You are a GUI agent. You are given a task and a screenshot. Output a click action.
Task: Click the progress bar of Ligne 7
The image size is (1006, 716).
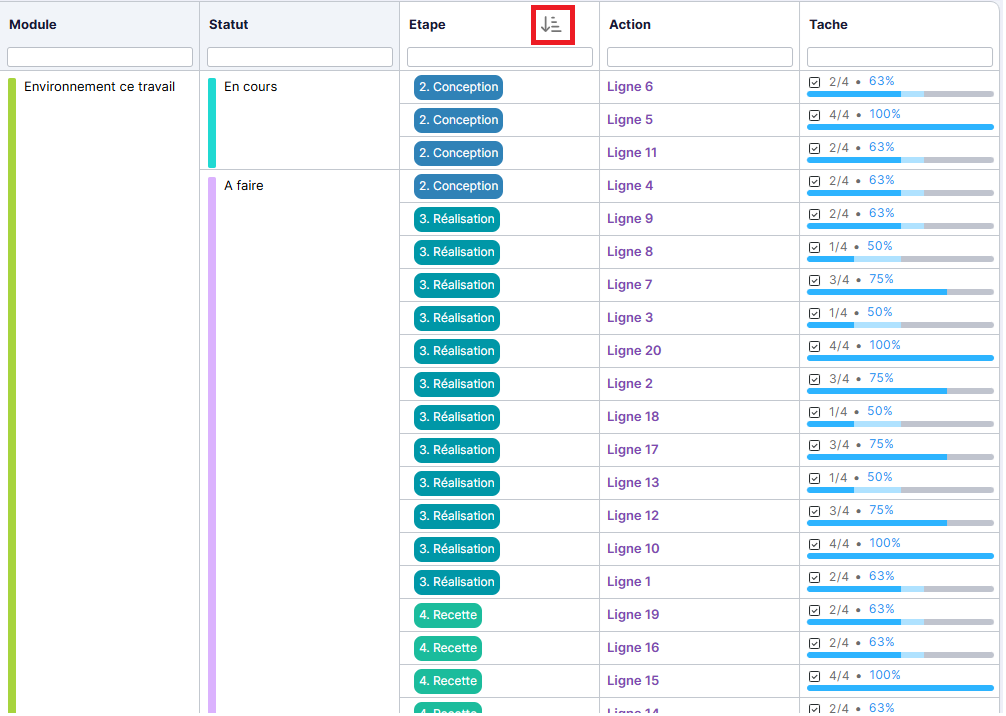pyautogui.click(x=900, y=292)
